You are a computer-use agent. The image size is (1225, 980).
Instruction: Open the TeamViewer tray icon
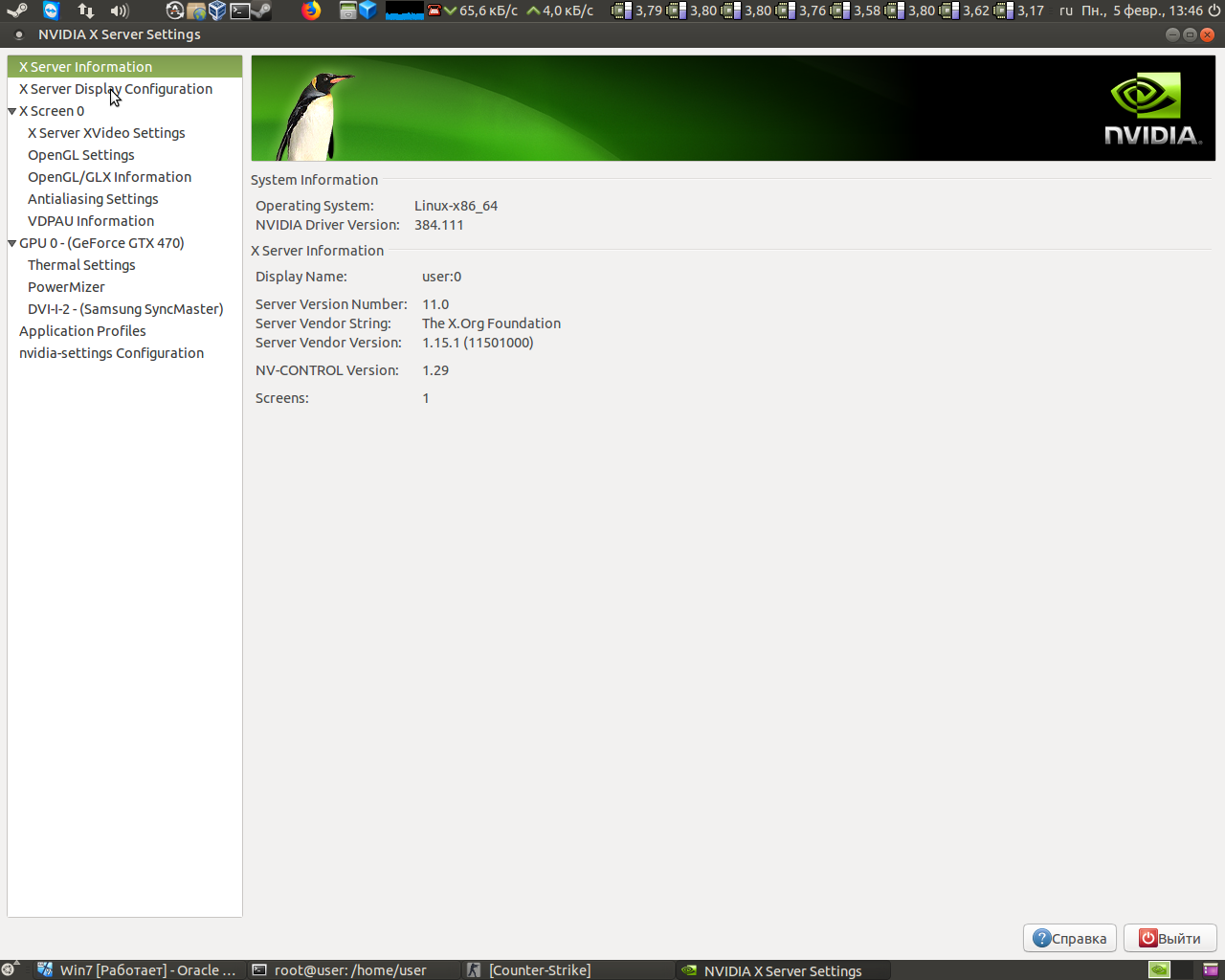pyautogui.click(x=51, y=11)
